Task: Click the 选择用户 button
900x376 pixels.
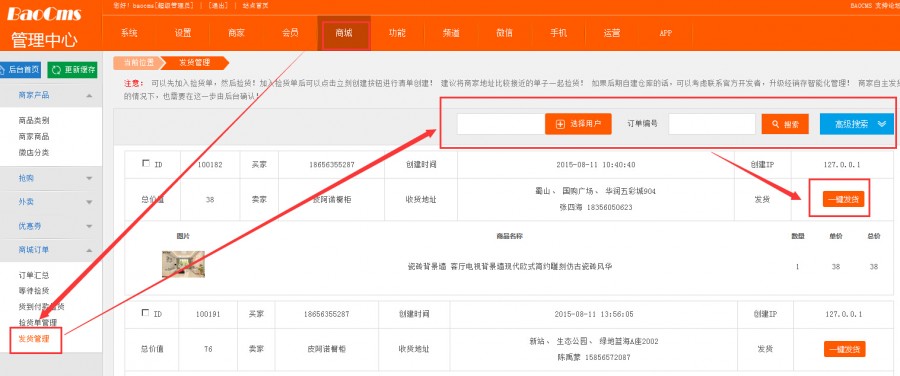Action: coord(578,124)
